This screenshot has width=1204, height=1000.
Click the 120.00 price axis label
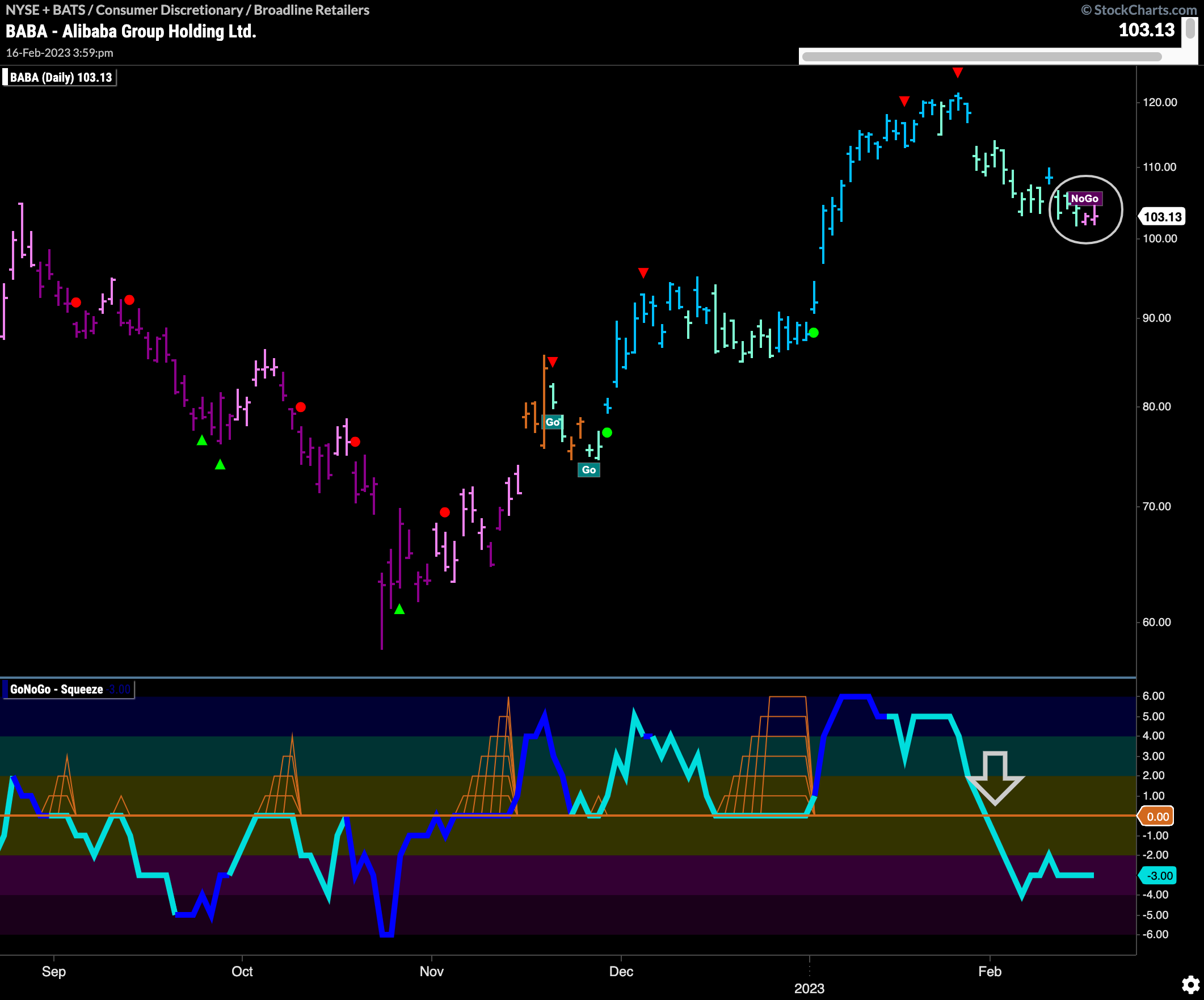[x=1160, y=102]
